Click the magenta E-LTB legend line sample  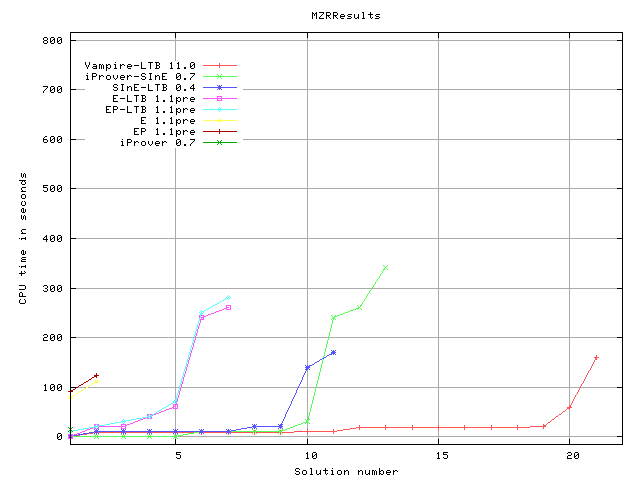tap(220, 98)
